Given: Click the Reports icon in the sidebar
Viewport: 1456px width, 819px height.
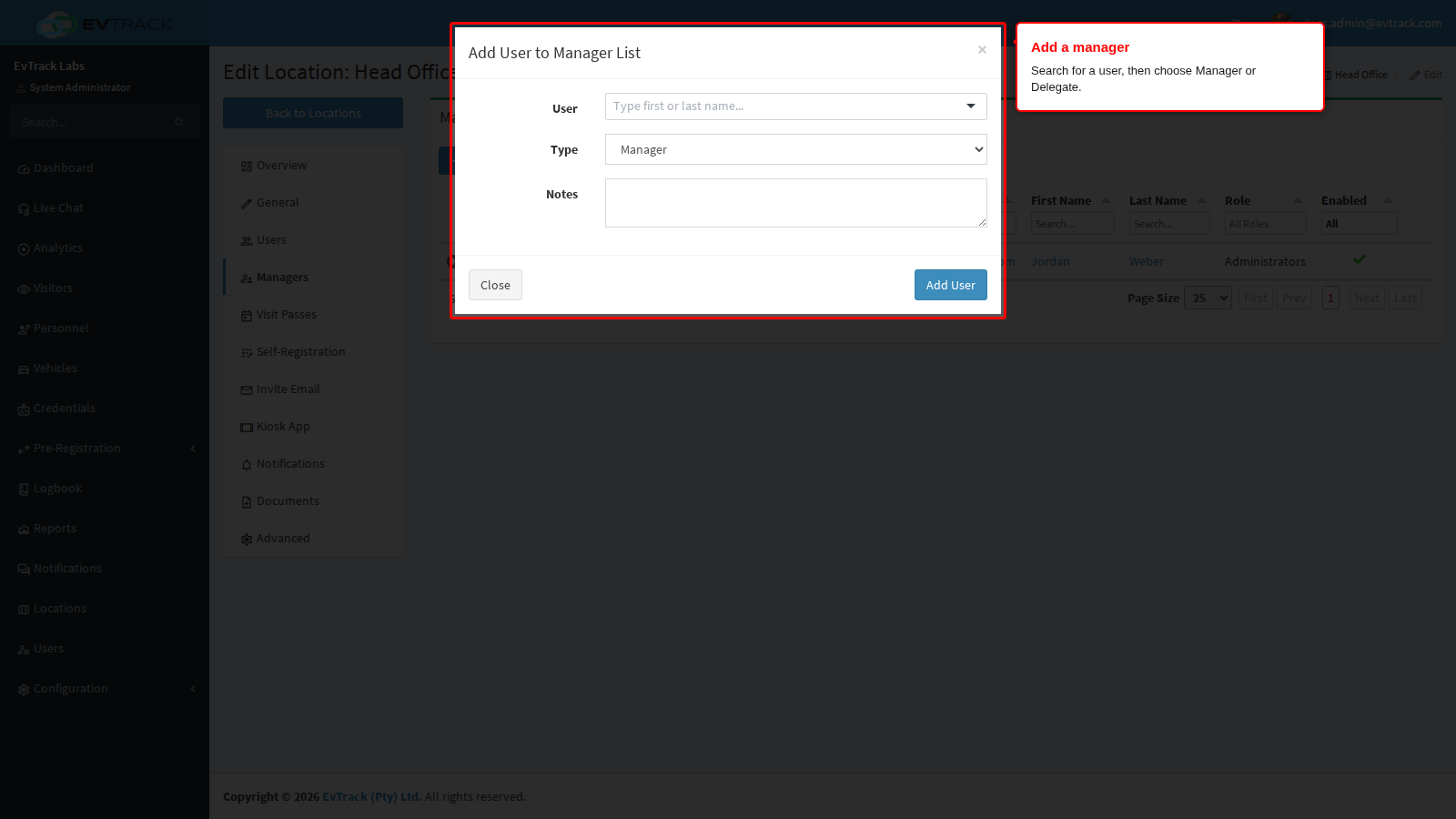Looking at the screenshot, I should [24, 530].
